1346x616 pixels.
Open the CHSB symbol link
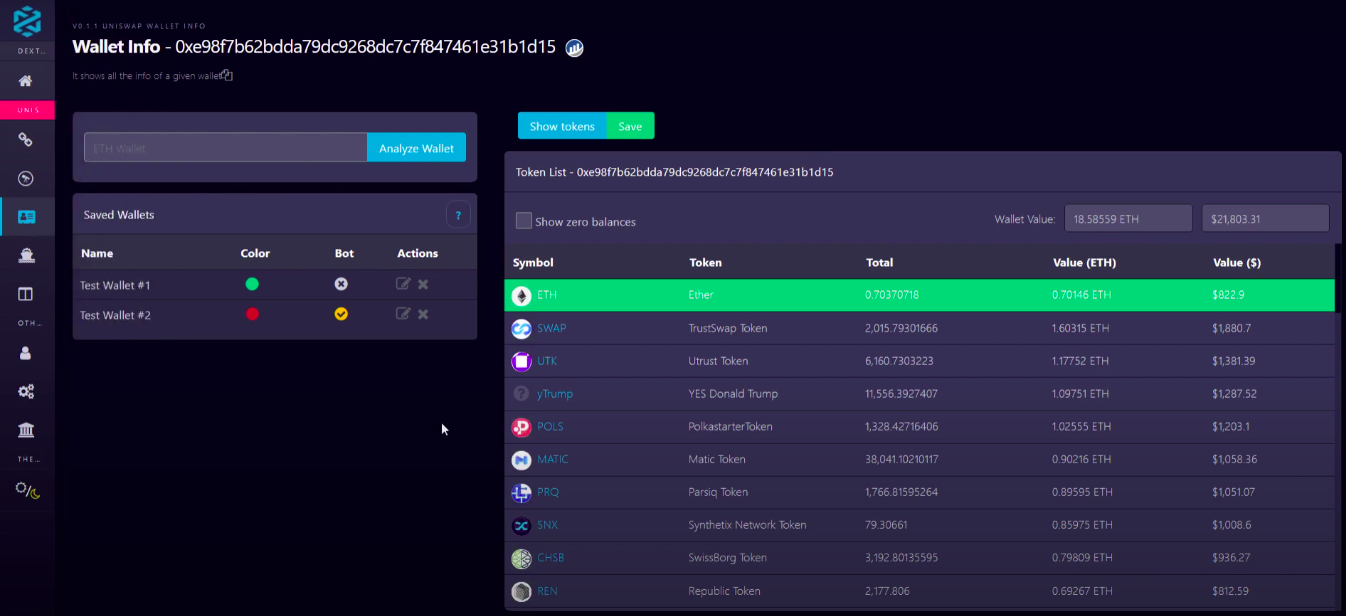pos(551,558)
